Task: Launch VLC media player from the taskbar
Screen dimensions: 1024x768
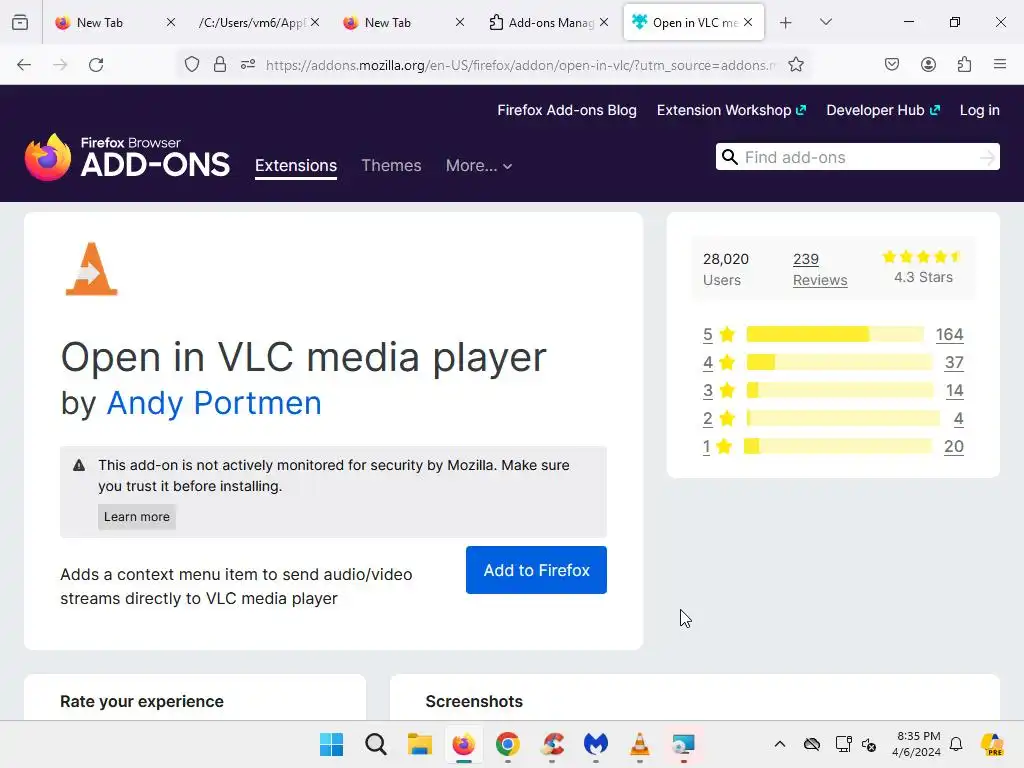Action: point(639,744)
